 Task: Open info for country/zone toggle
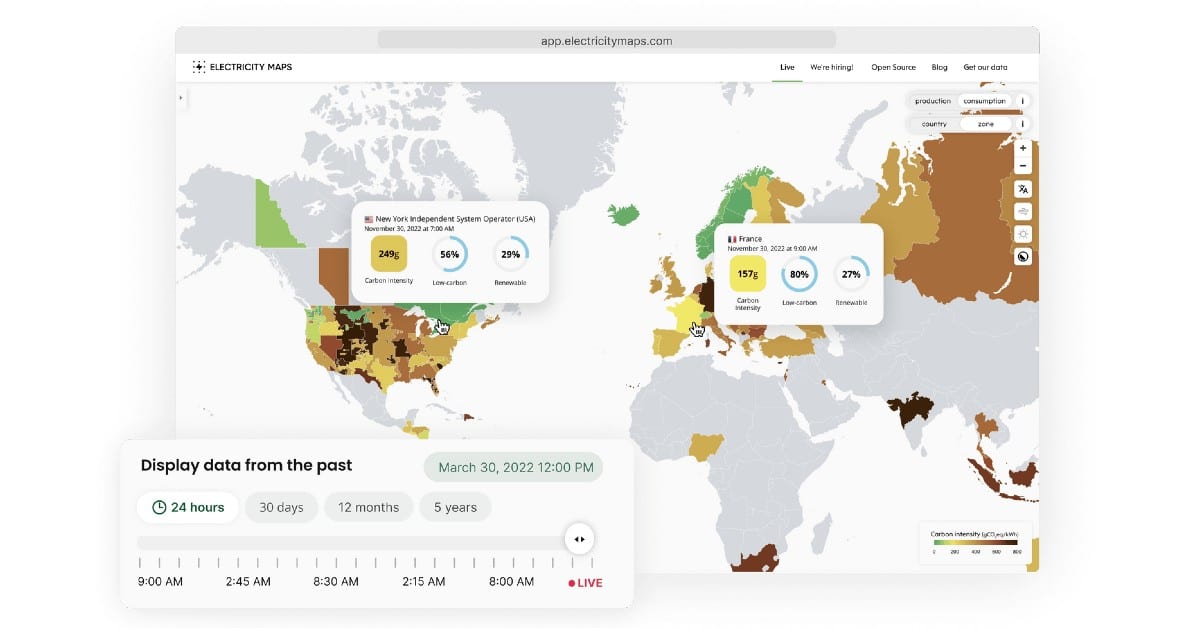pos(1022,124)
